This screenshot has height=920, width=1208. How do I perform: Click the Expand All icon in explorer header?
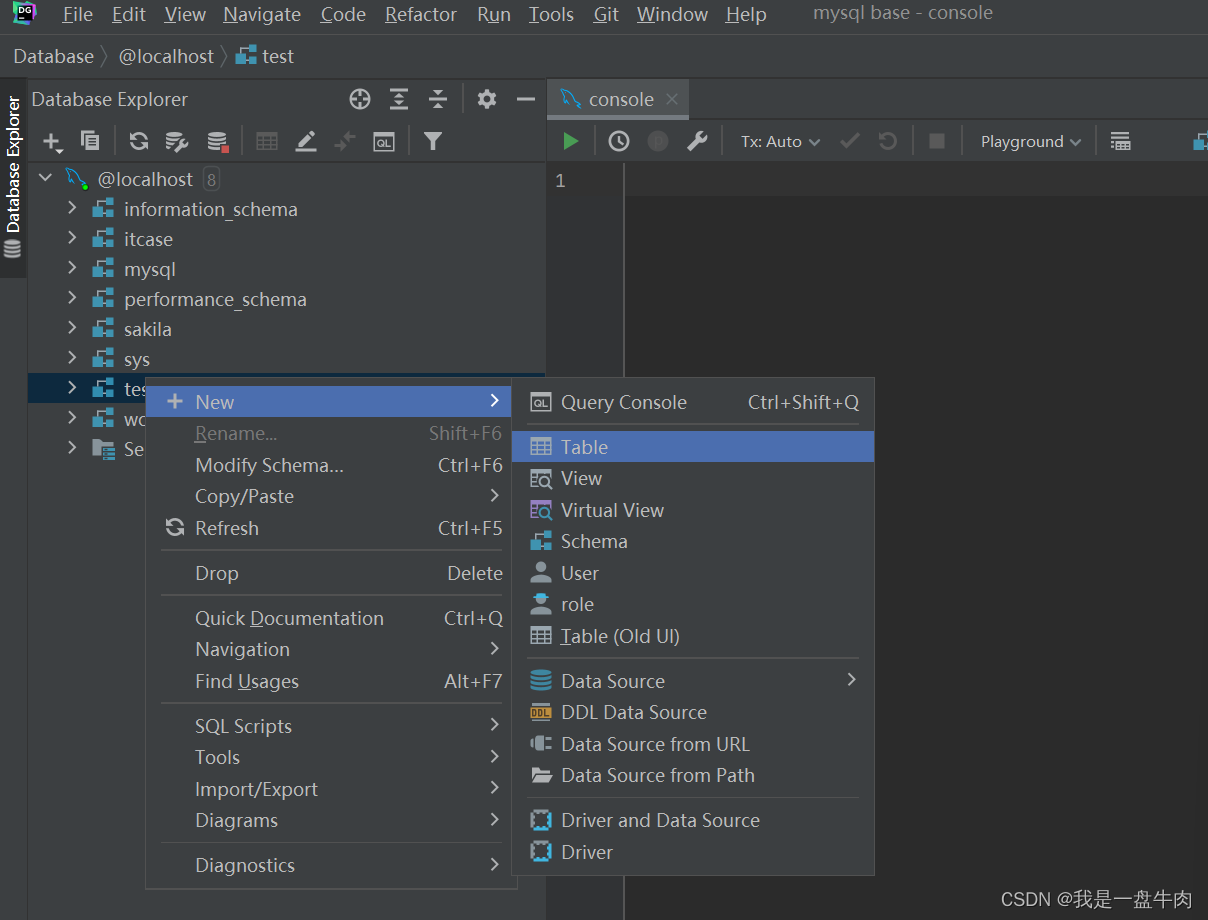399,99
